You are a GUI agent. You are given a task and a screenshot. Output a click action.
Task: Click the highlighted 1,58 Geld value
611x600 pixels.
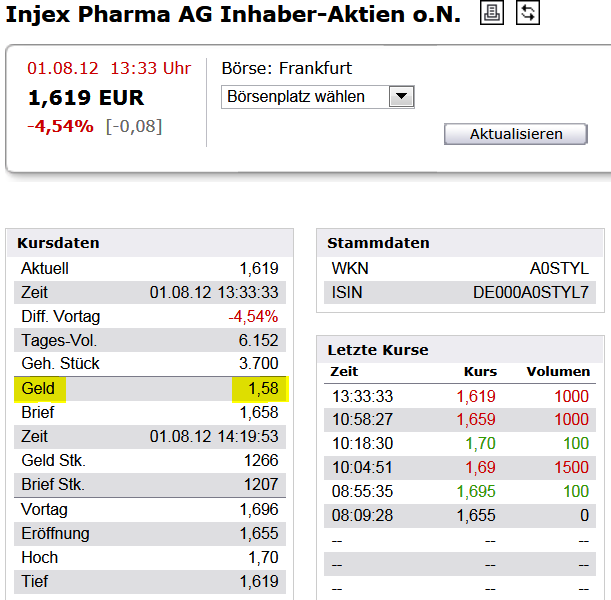[260, 389]
